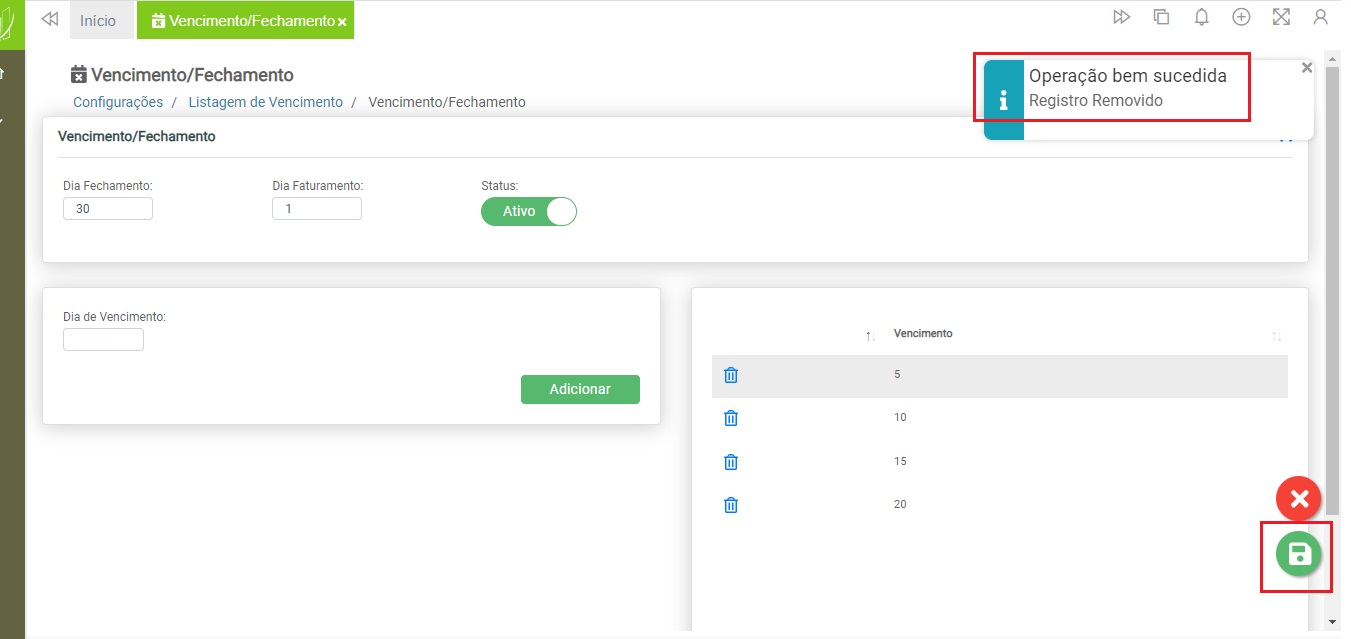1351x639 pixels.
Task: Sort by the Vencimento column header
Action: coord(923,333)
